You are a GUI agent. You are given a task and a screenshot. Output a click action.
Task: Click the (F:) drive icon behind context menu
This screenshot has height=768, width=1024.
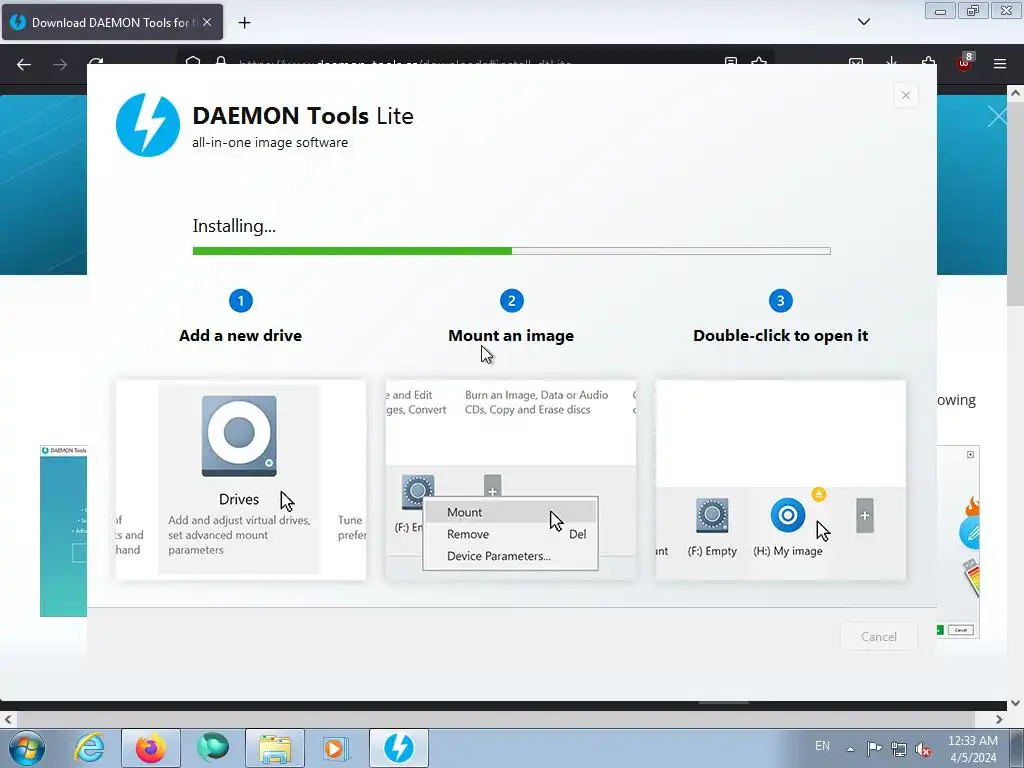pos(417,492)
